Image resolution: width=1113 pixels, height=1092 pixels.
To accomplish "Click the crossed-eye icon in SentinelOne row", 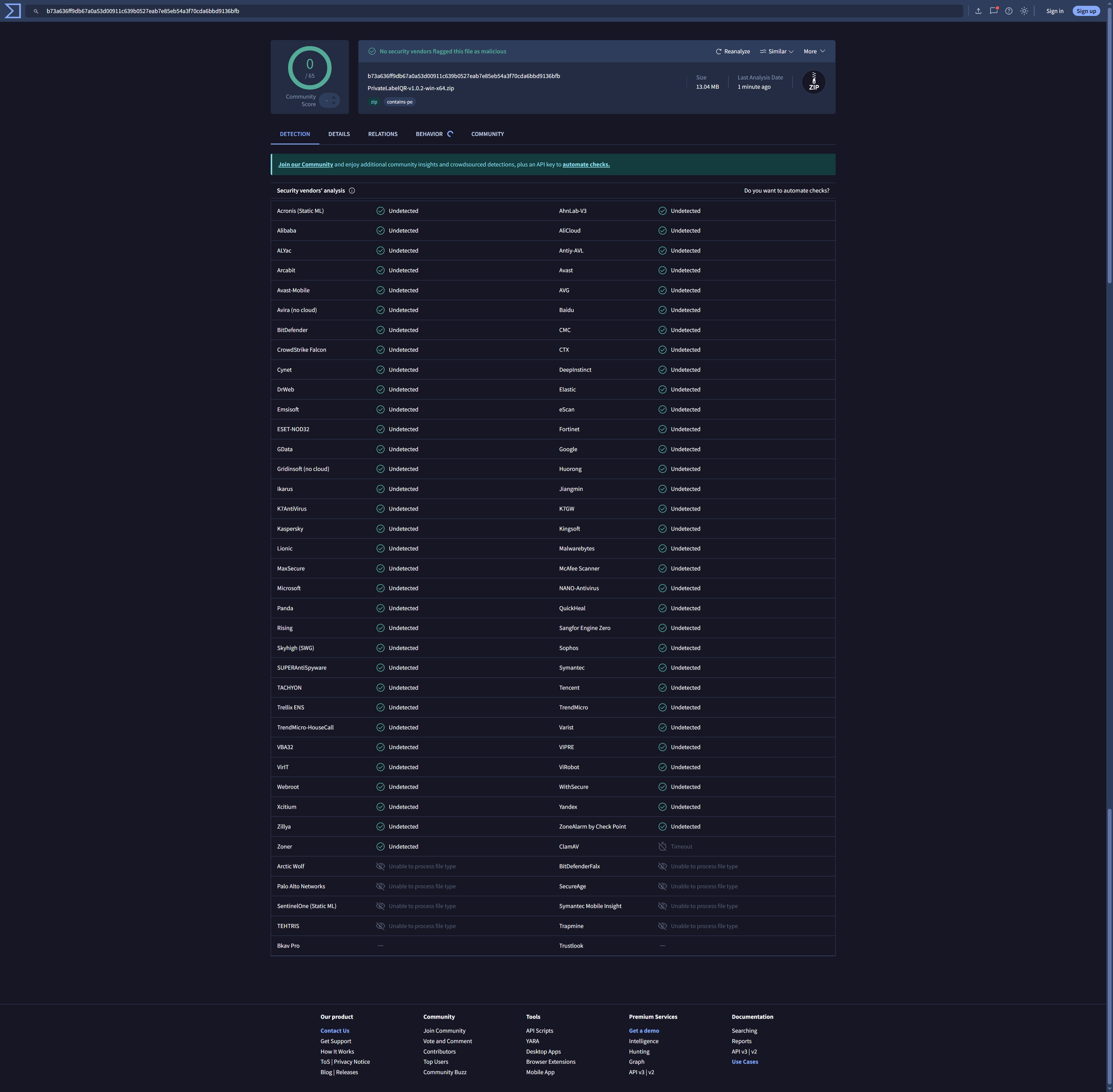I will pos(380,906).
